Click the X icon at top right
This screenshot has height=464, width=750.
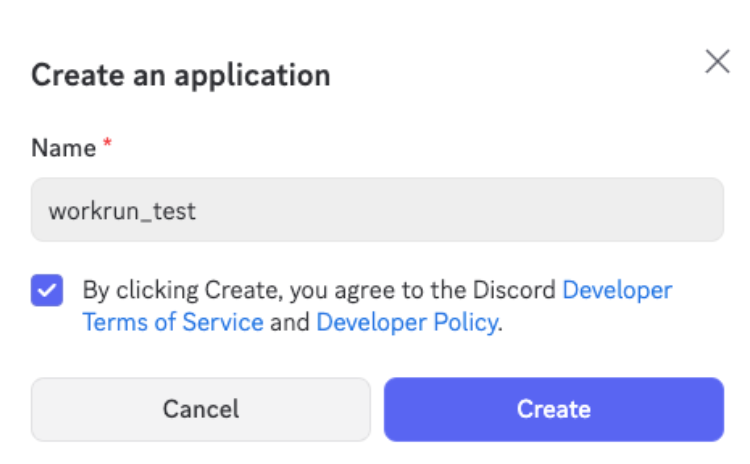[x=717, y=62]
